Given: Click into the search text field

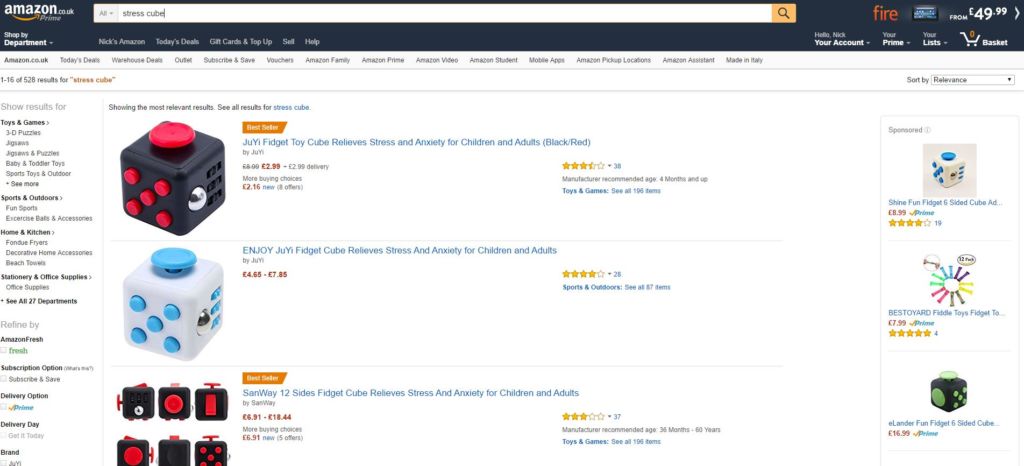Looking at the screenshot, I should 444,13.
